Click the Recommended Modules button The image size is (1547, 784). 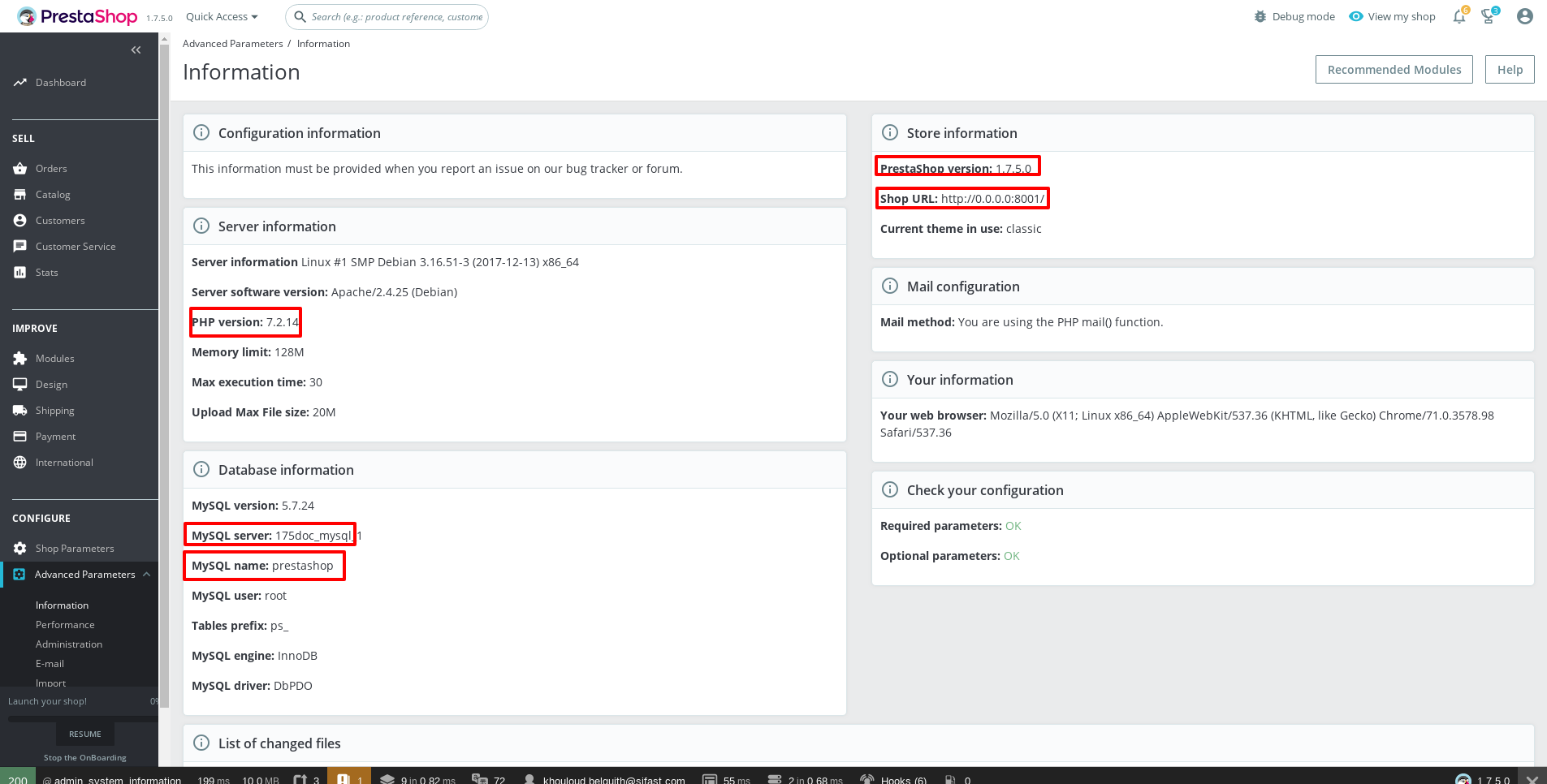click(x=1394, y=70)
